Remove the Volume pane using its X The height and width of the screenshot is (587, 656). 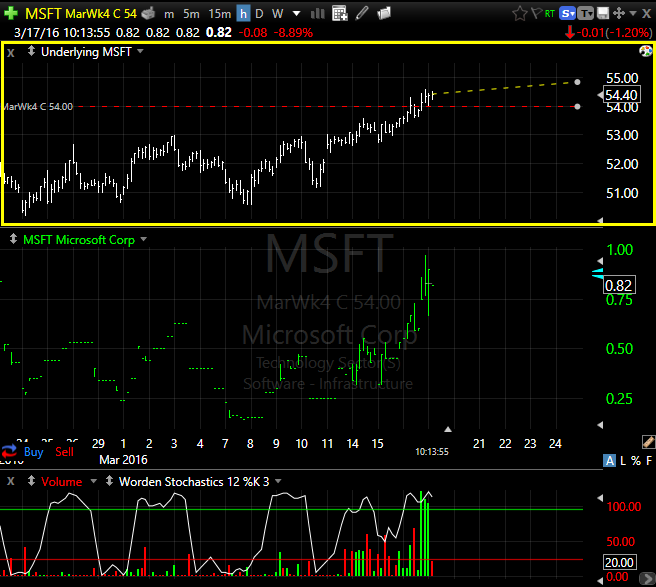(11, 481)
